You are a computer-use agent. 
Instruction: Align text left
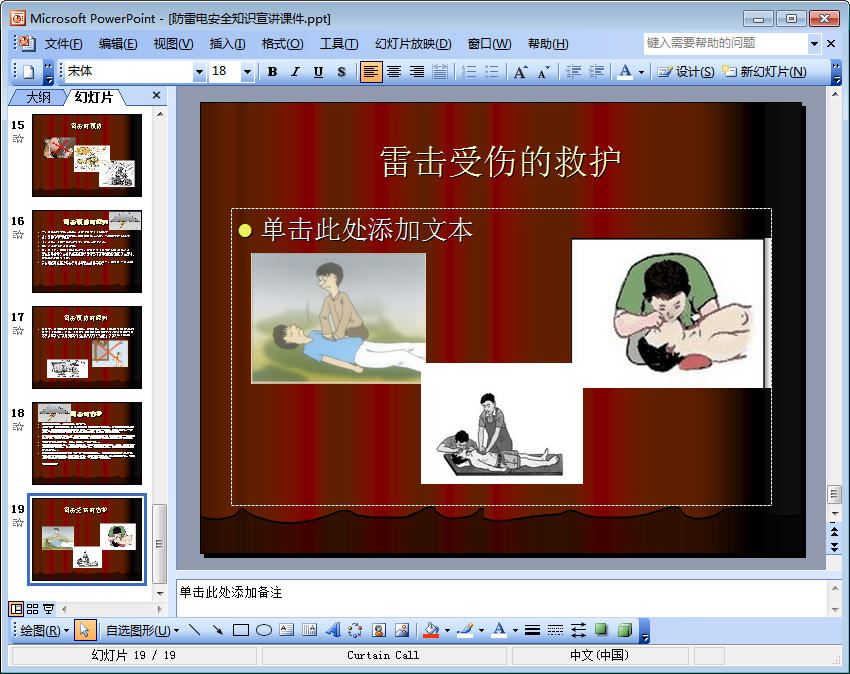coord(371,72)
